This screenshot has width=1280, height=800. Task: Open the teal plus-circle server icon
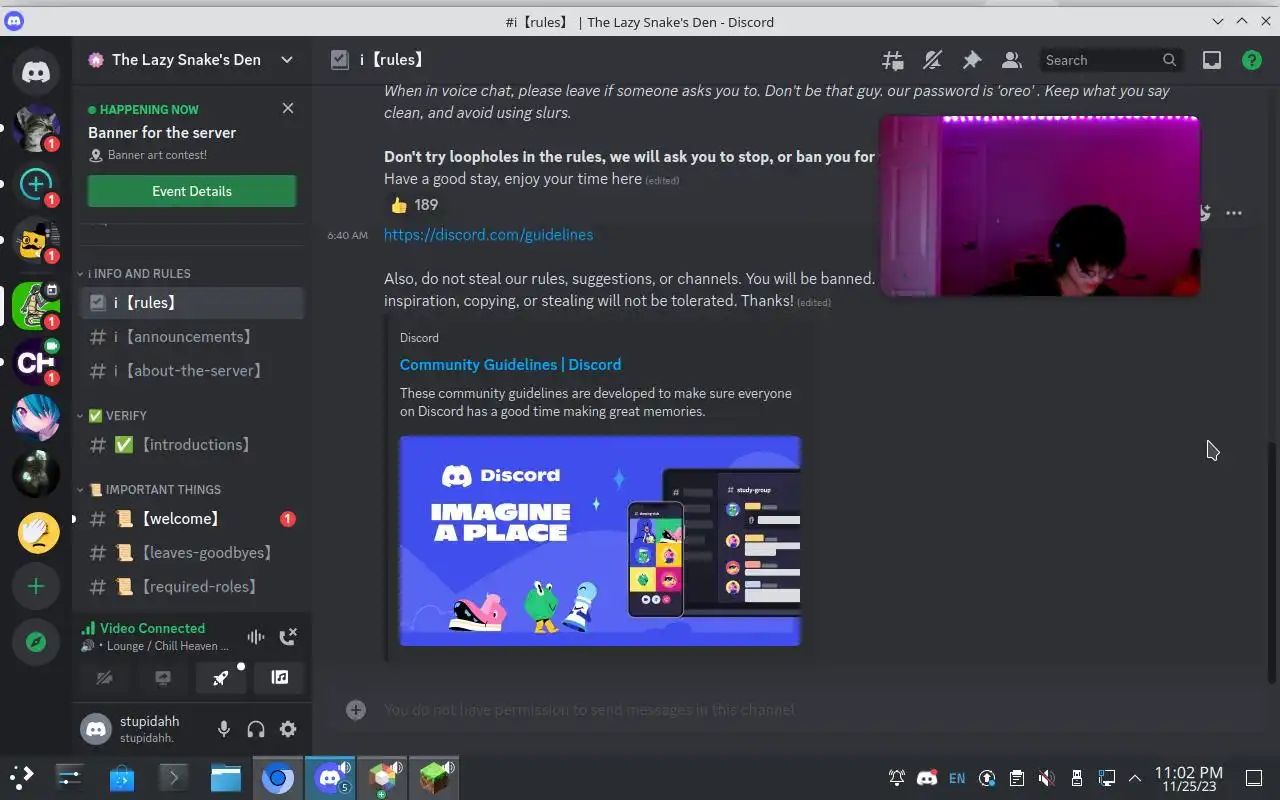point(36,184)
